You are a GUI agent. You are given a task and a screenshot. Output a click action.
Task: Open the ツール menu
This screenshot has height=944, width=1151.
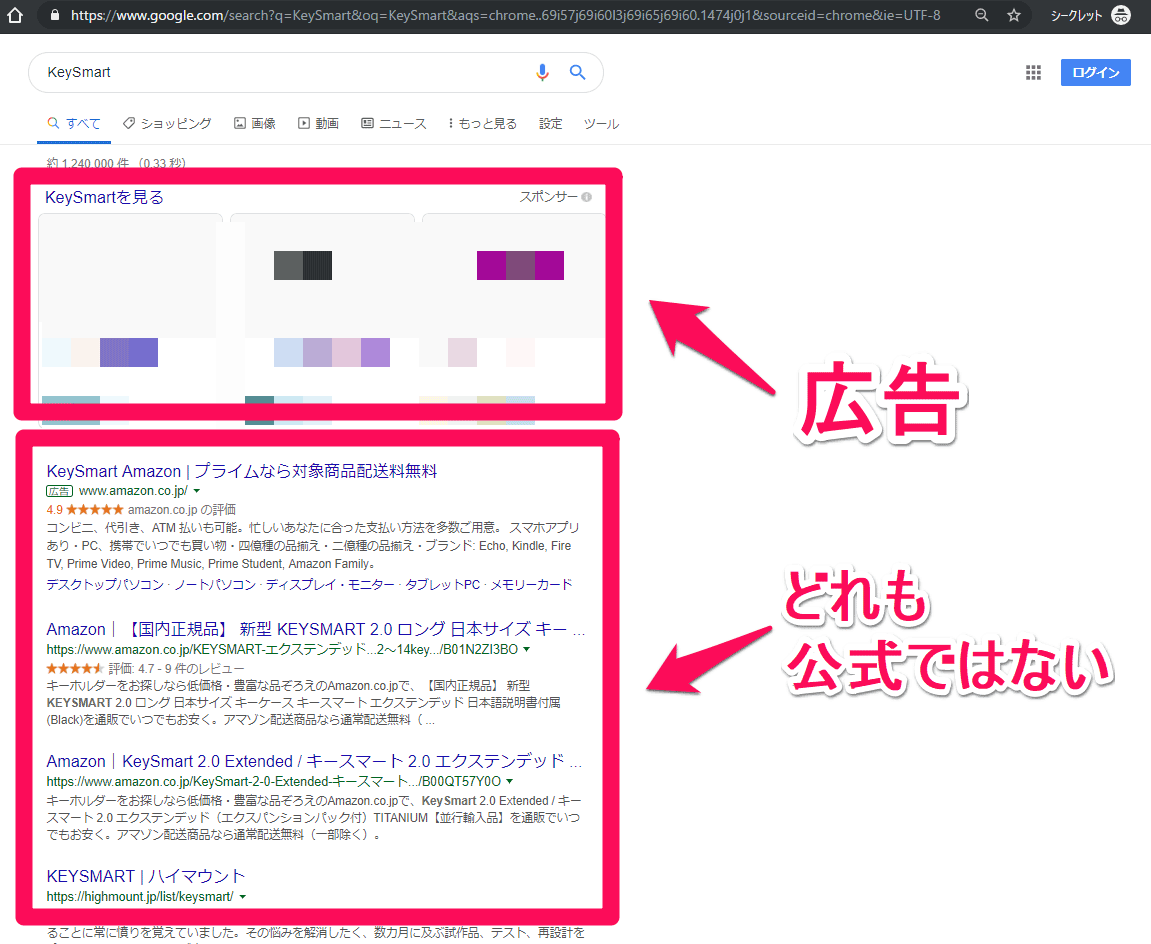pos(601,123)
